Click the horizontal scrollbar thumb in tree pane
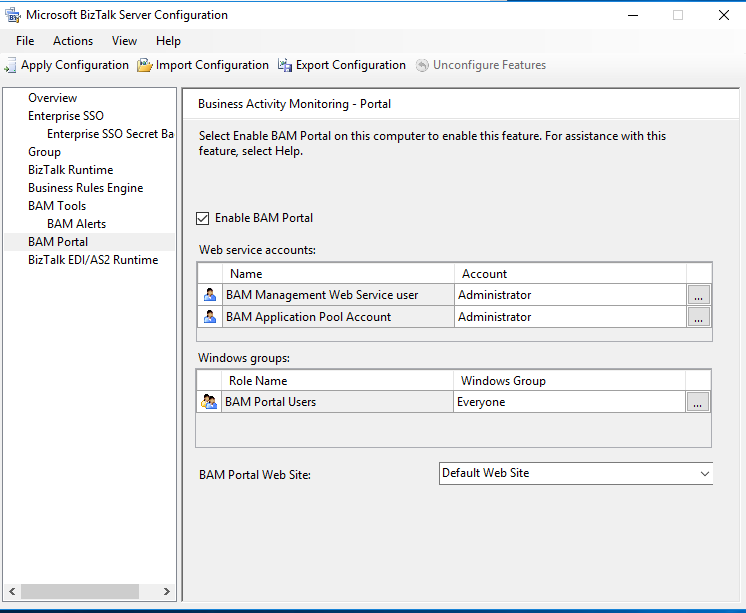746x613 pixels. 79,591
